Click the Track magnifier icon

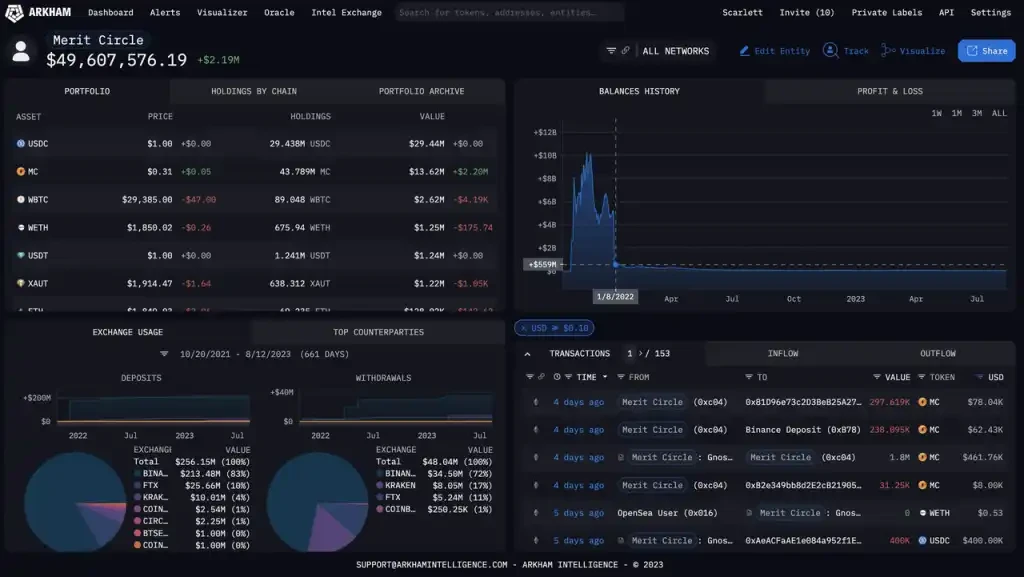point(830,51)
